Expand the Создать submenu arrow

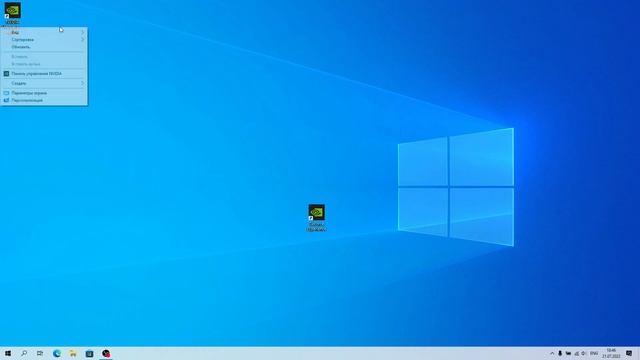coord(82,83)
